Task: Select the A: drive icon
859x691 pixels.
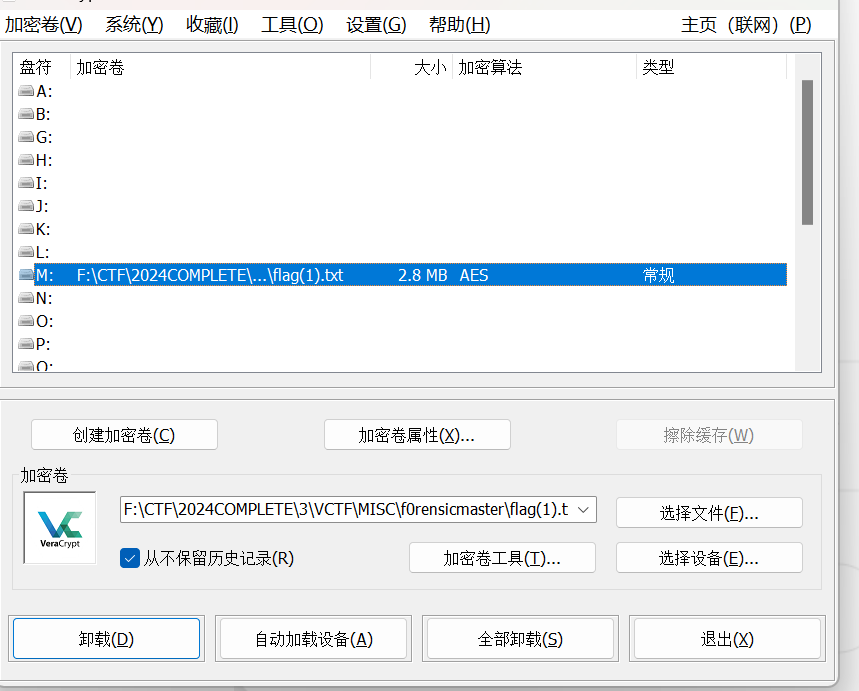Action: [x=26, y=91]
